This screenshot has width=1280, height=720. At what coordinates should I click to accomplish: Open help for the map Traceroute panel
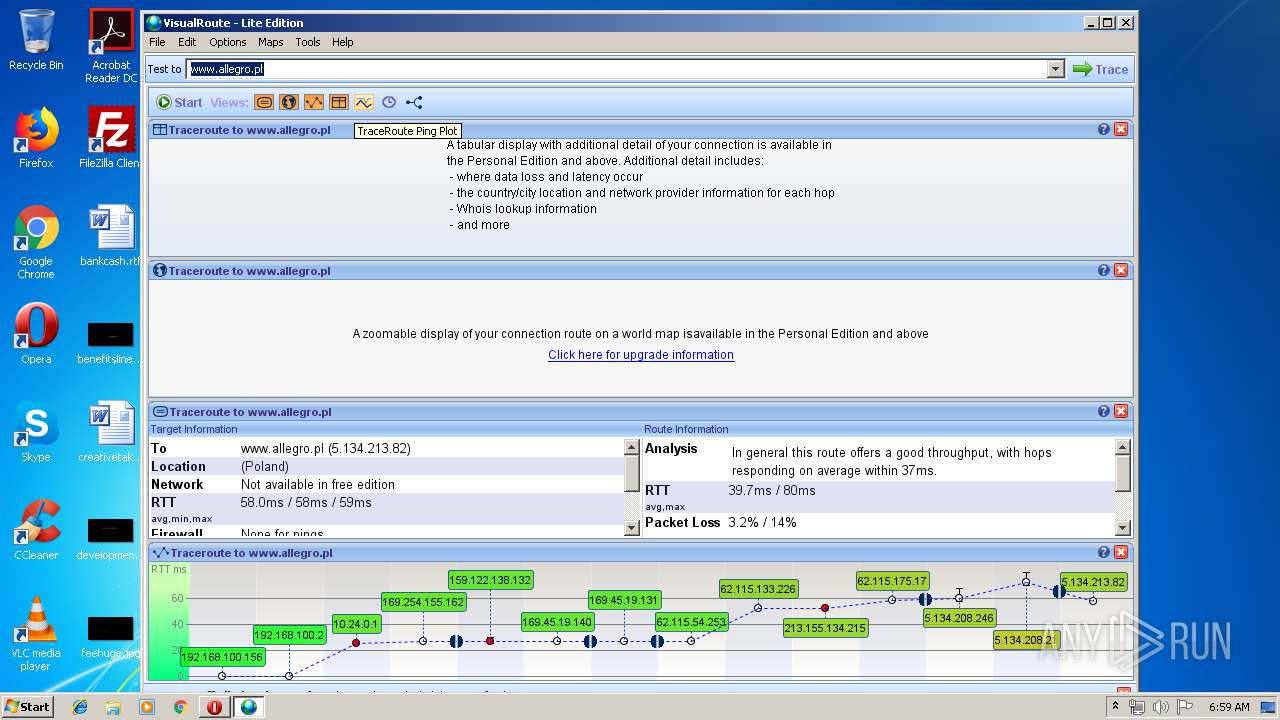coord(1104,270)
